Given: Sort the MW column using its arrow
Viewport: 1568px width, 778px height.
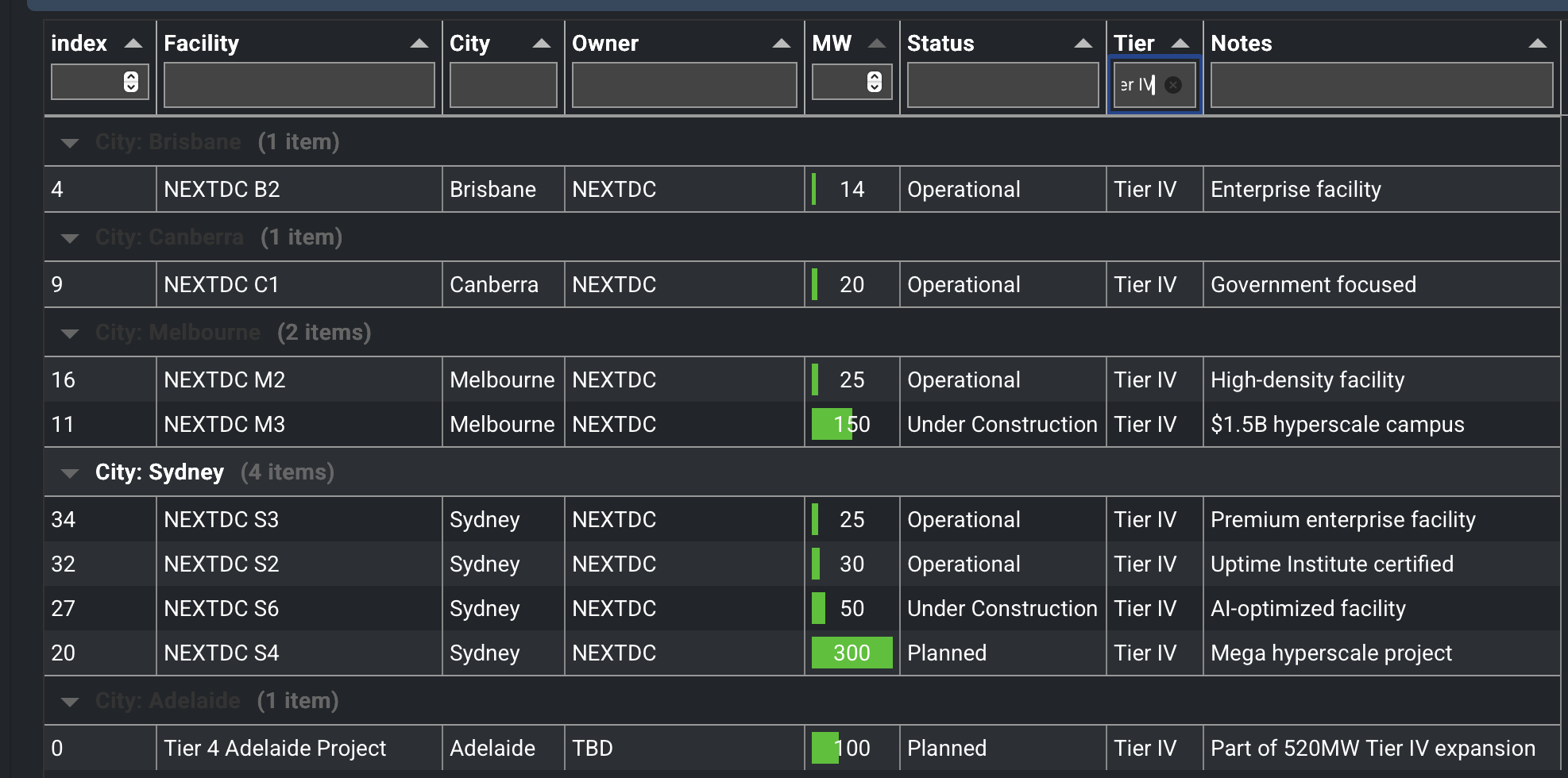Looking at the screenshot, I should point(876,44).
